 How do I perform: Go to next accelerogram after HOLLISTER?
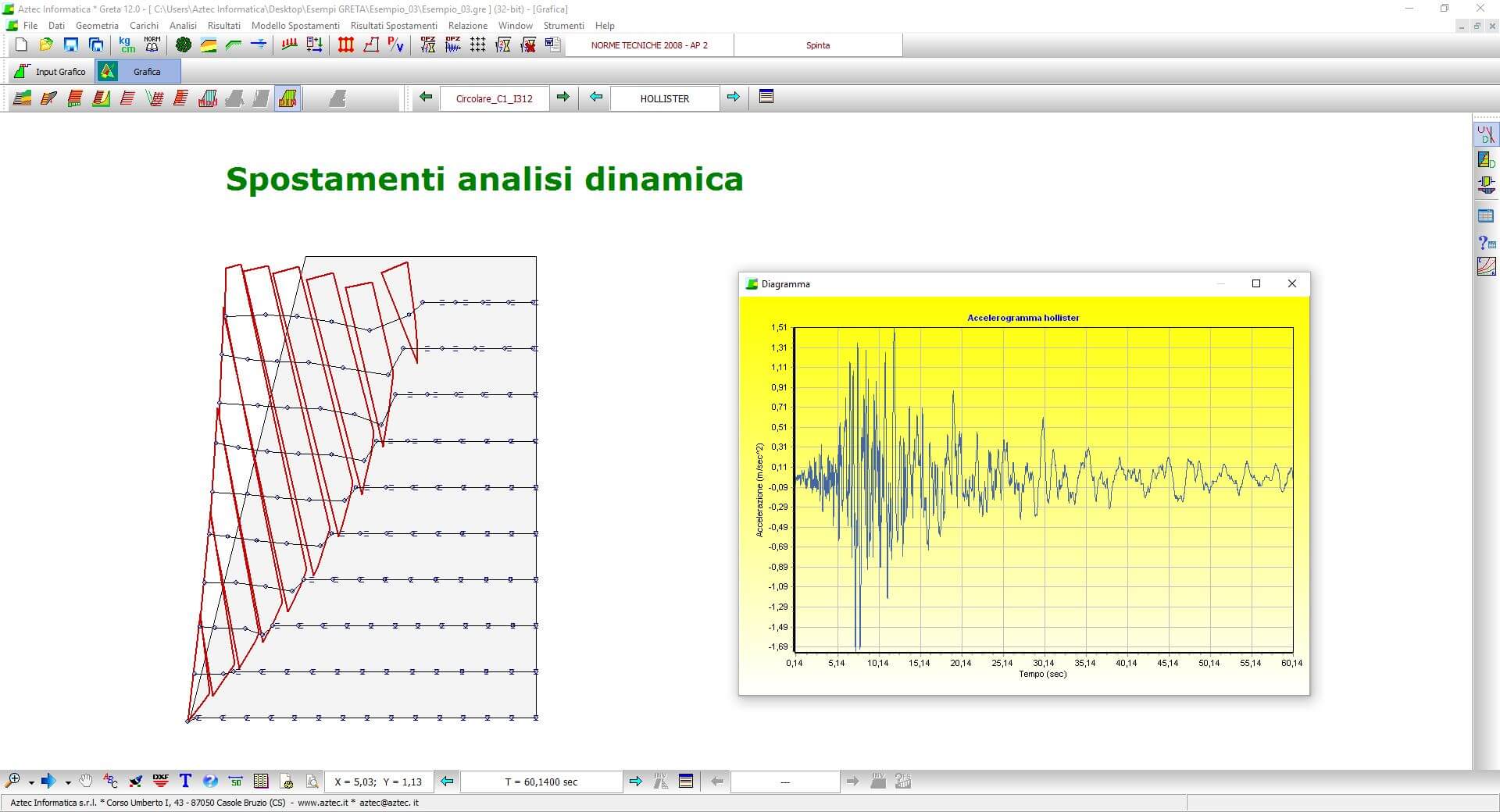point(733,98)
